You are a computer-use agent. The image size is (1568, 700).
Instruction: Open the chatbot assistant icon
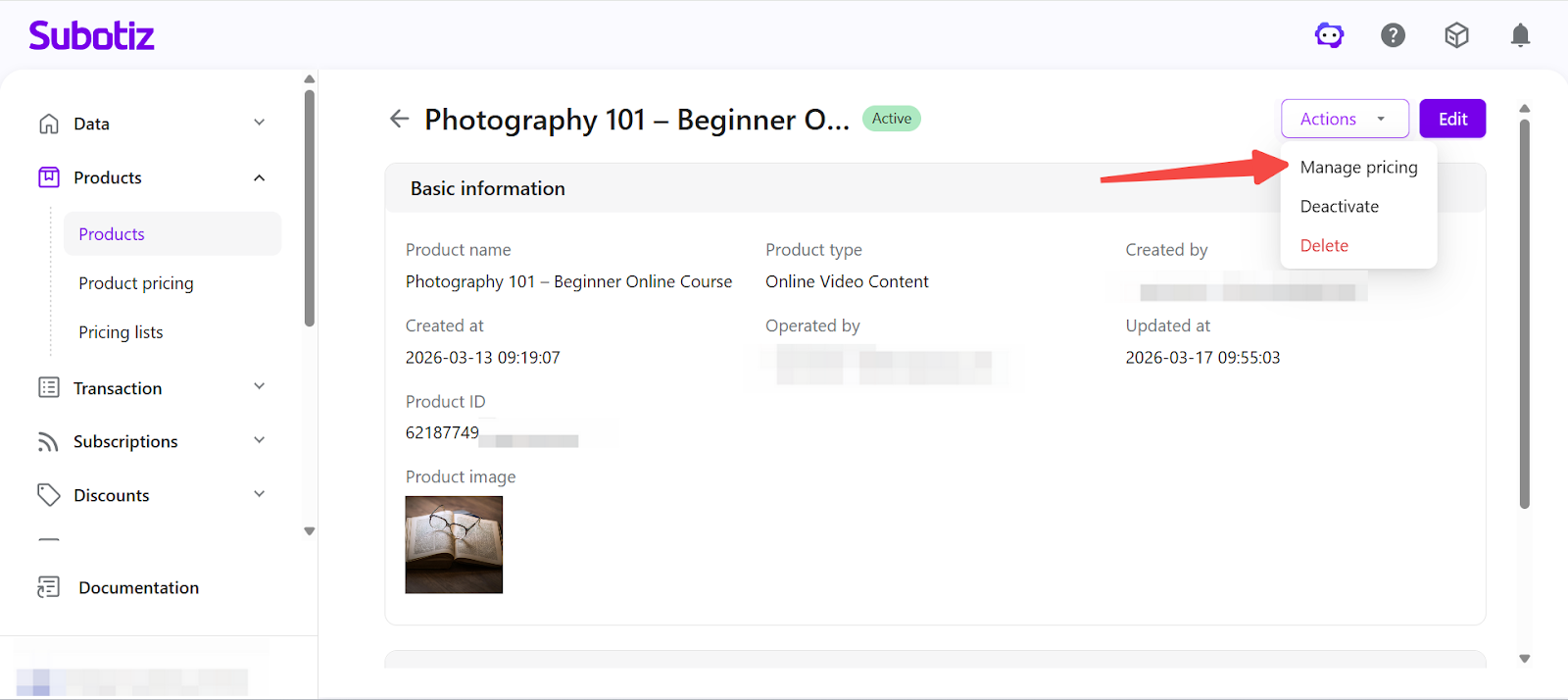click(1329, 36)
